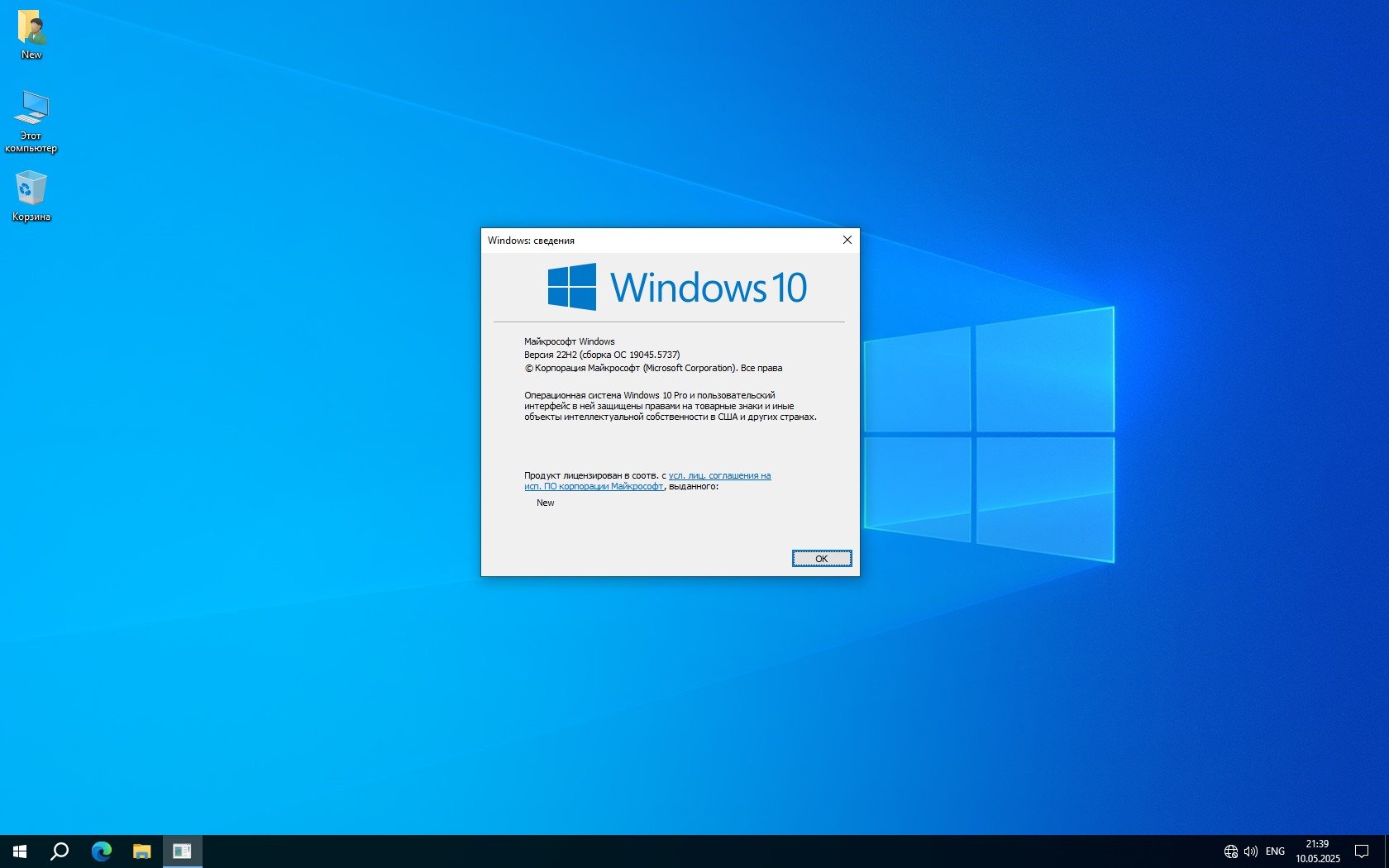Click the active winver app taskbar button
The width and height of the screenshot is (1389, 868).
point(182,851)
